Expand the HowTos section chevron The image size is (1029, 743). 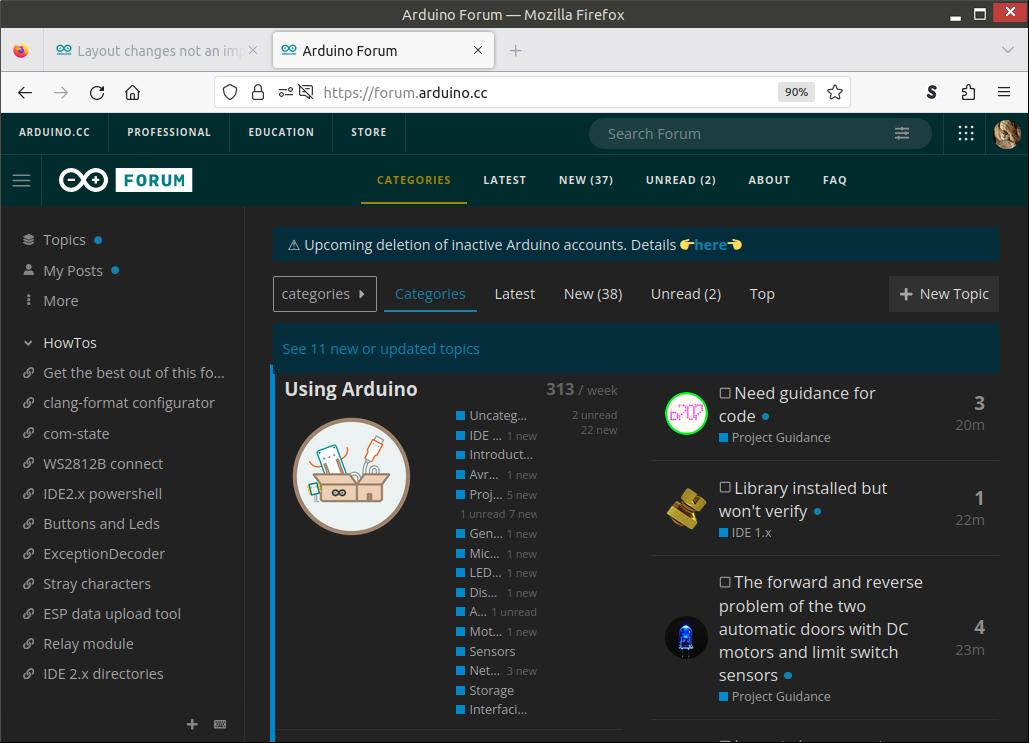click(x=27, y=342)
